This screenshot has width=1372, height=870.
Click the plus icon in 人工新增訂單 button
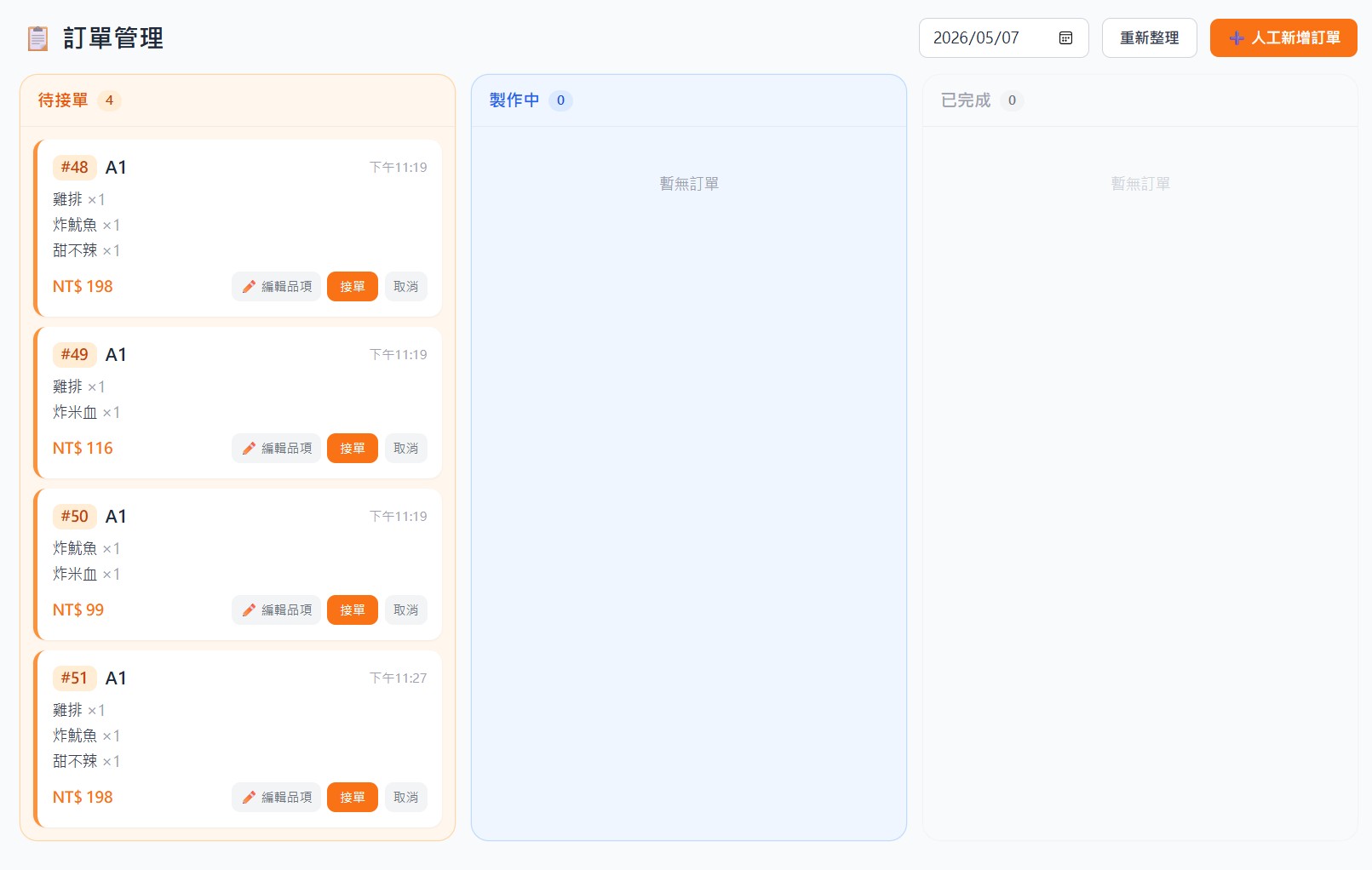tap(1237, 38)
